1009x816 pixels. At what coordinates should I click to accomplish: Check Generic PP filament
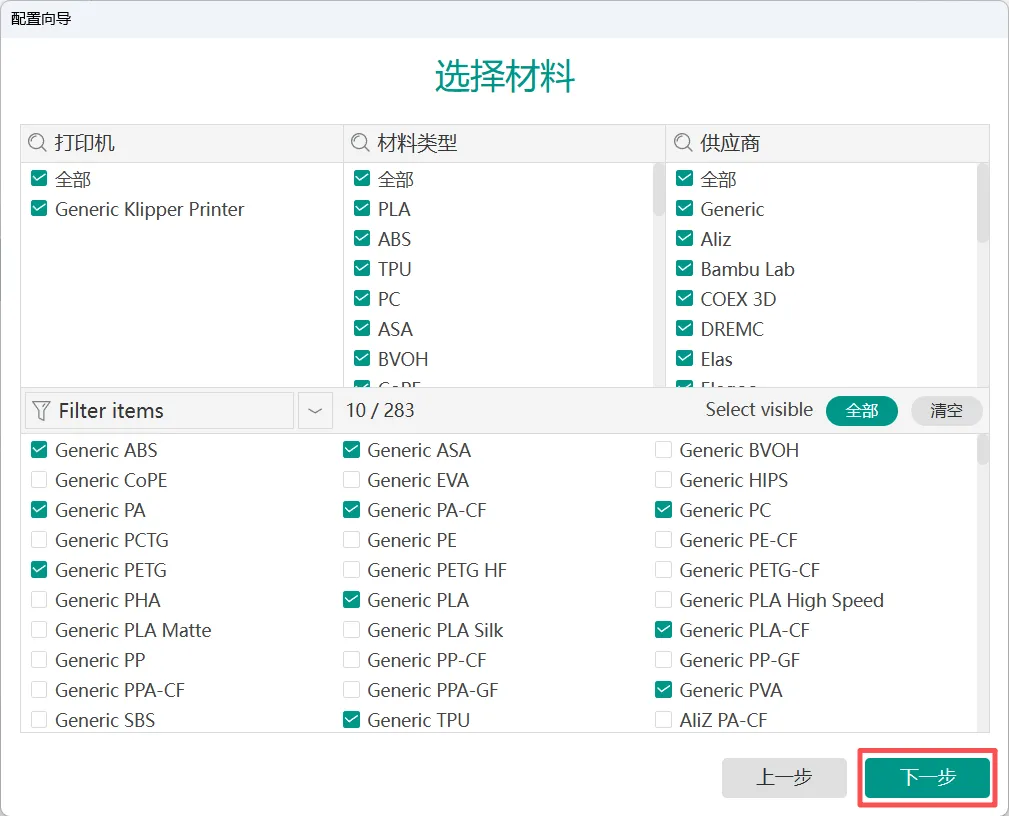coord(39,660)
